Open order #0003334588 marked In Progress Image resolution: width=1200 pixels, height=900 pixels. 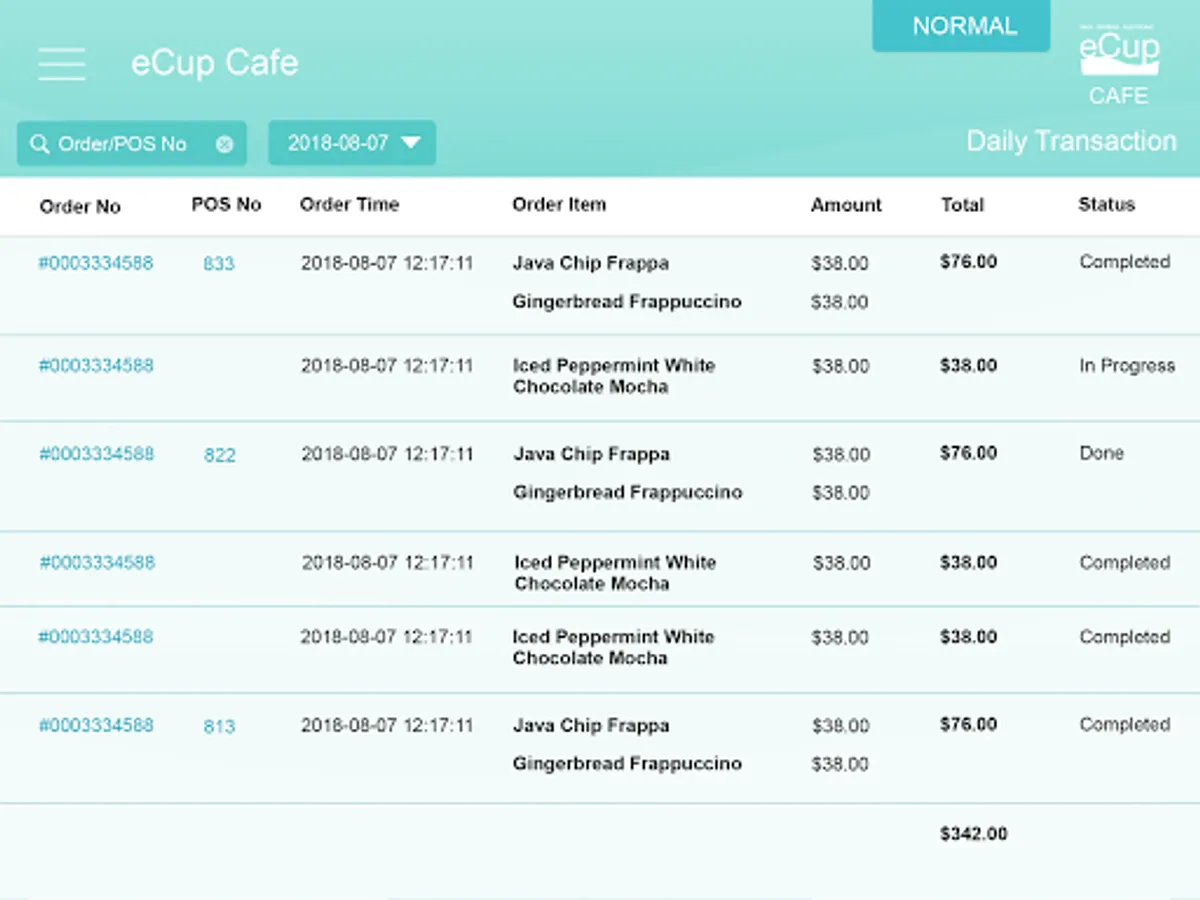pyautogui.click(x=96, y=365)
